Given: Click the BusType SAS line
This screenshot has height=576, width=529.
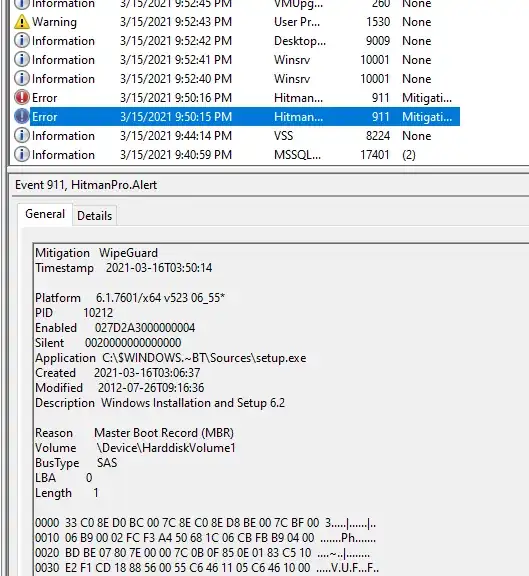Looking at the screenshot, I should point(76,463).
